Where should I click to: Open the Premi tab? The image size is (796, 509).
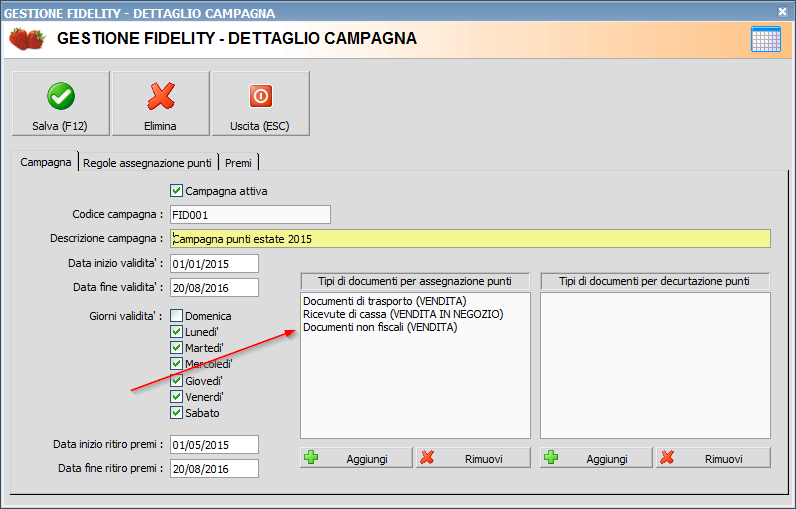pyautogui.click(x=238, y=163)
